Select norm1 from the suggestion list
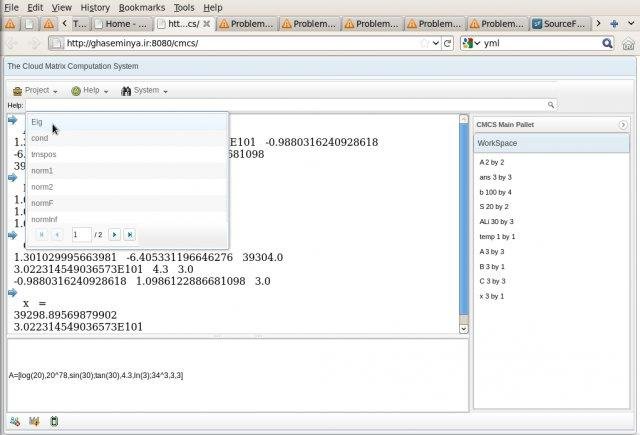640x435 pixels. click(x=127, y=171)
